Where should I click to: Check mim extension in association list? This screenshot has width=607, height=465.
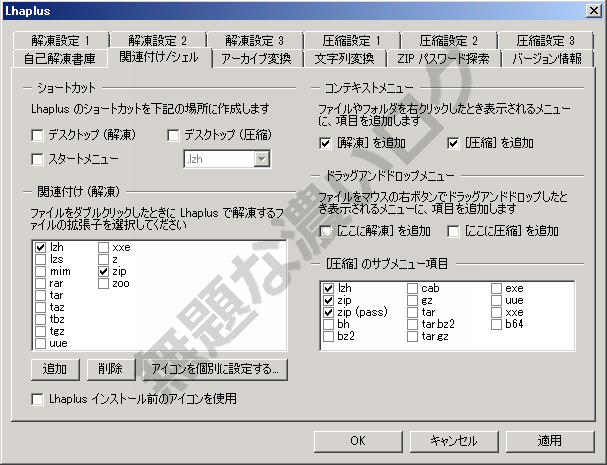[41, 271]
